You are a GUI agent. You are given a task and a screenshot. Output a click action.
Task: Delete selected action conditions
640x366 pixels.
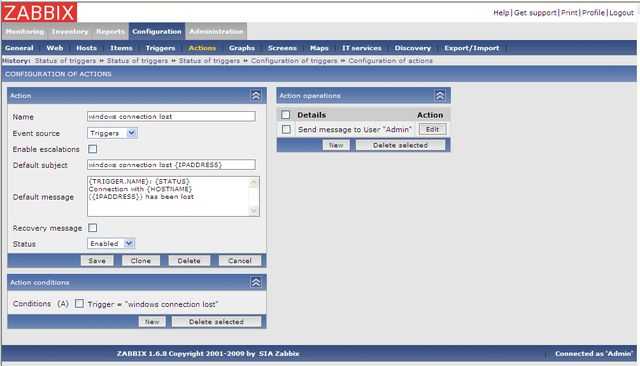(x=216, y=322)
